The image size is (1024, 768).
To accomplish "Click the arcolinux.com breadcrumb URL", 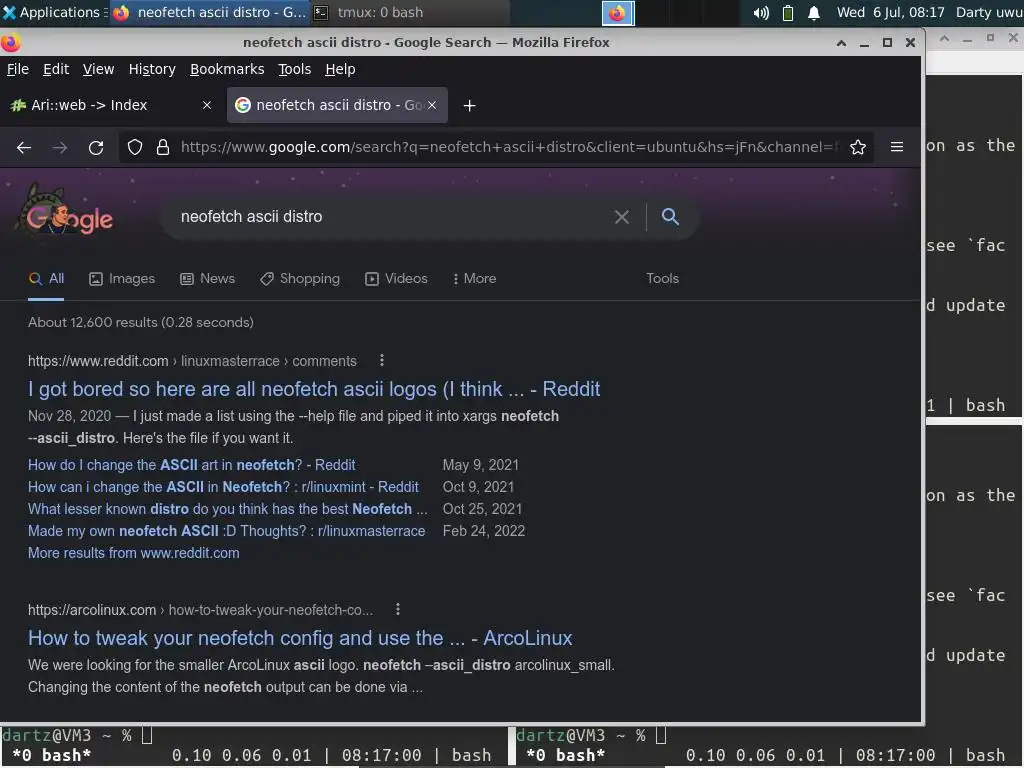I will 200,610.
